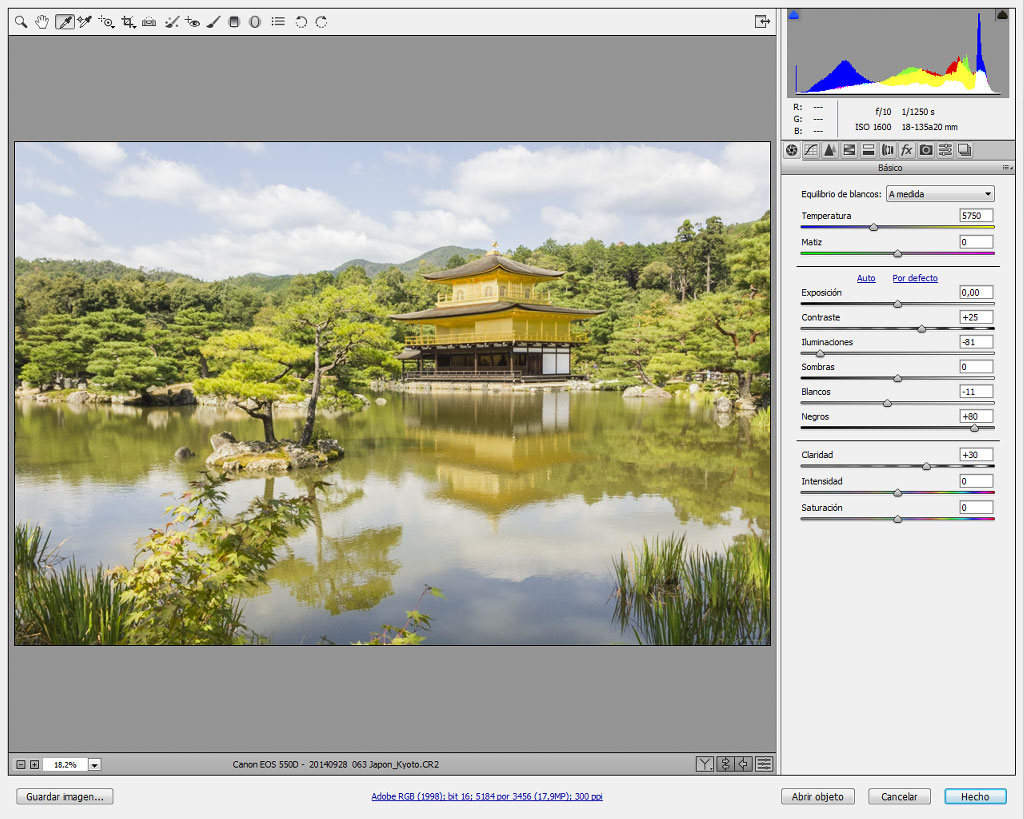Viewport: 1024px width, 819px height.
Task: Select the Crop tool
Action: pyautogui.click(x=128, y=22)
